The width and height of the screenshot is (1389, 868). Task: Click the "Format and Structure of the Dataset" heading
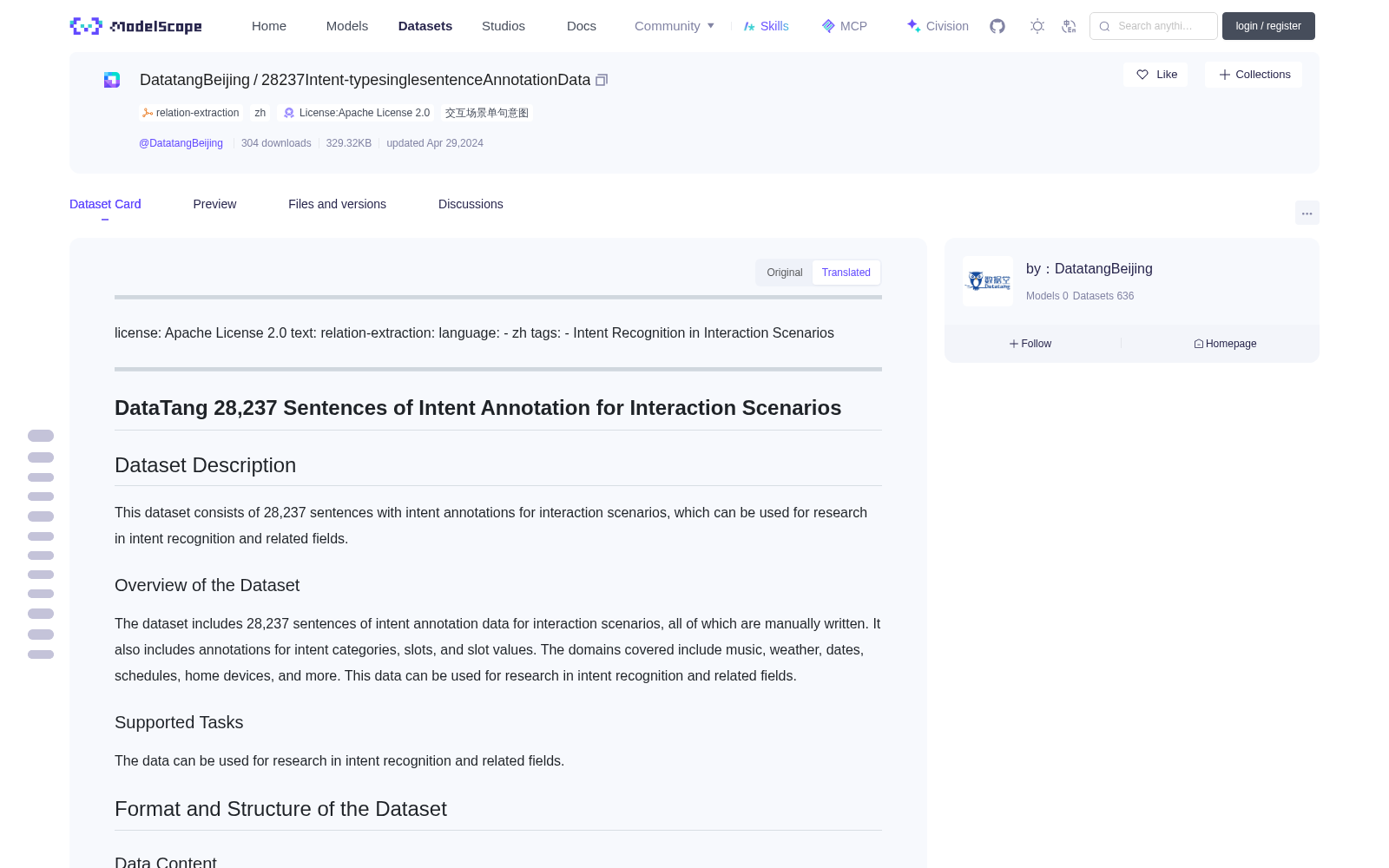coord(280,809)
